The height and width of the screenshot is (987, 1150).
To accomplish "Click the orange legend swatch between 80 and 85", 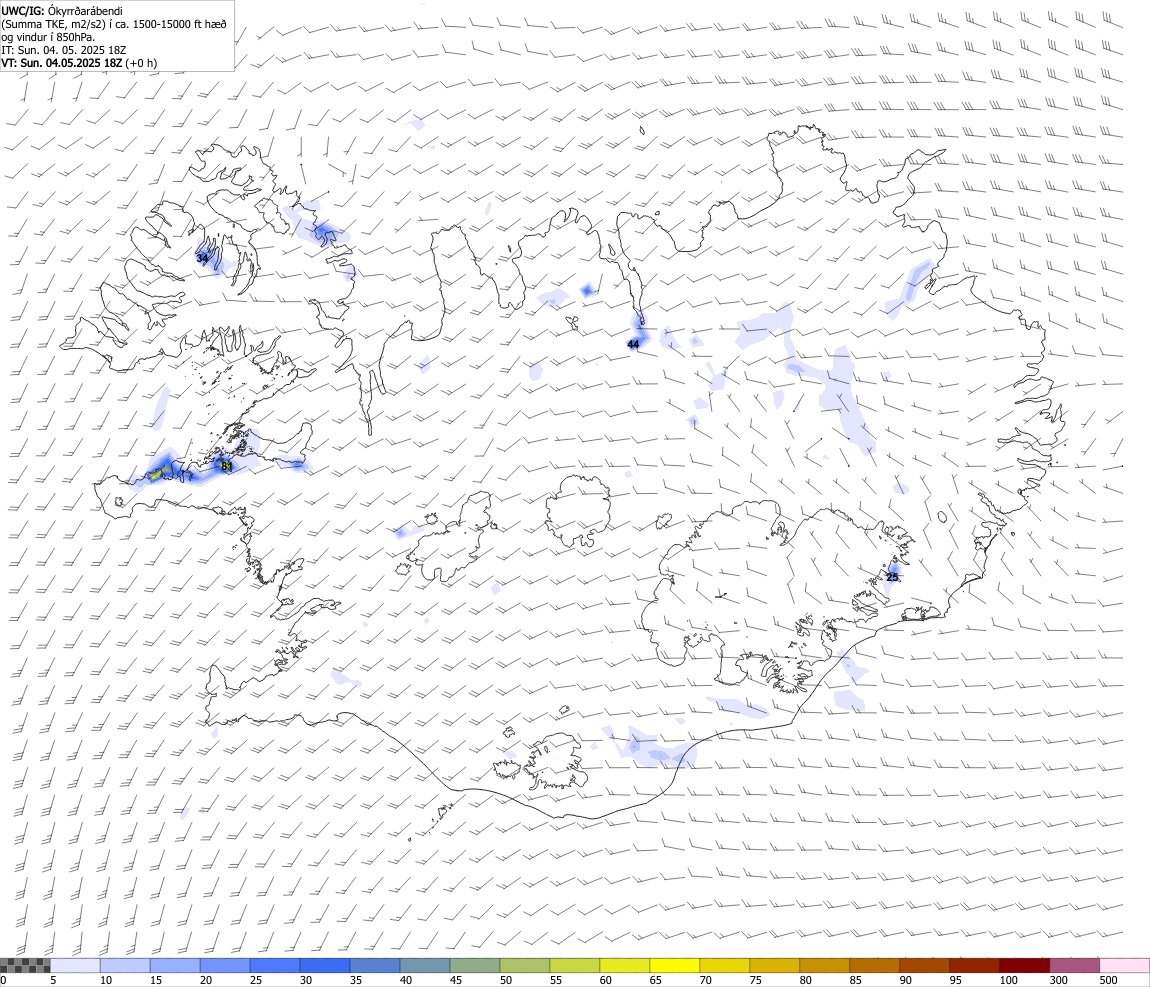I will [x=825, y=965].
